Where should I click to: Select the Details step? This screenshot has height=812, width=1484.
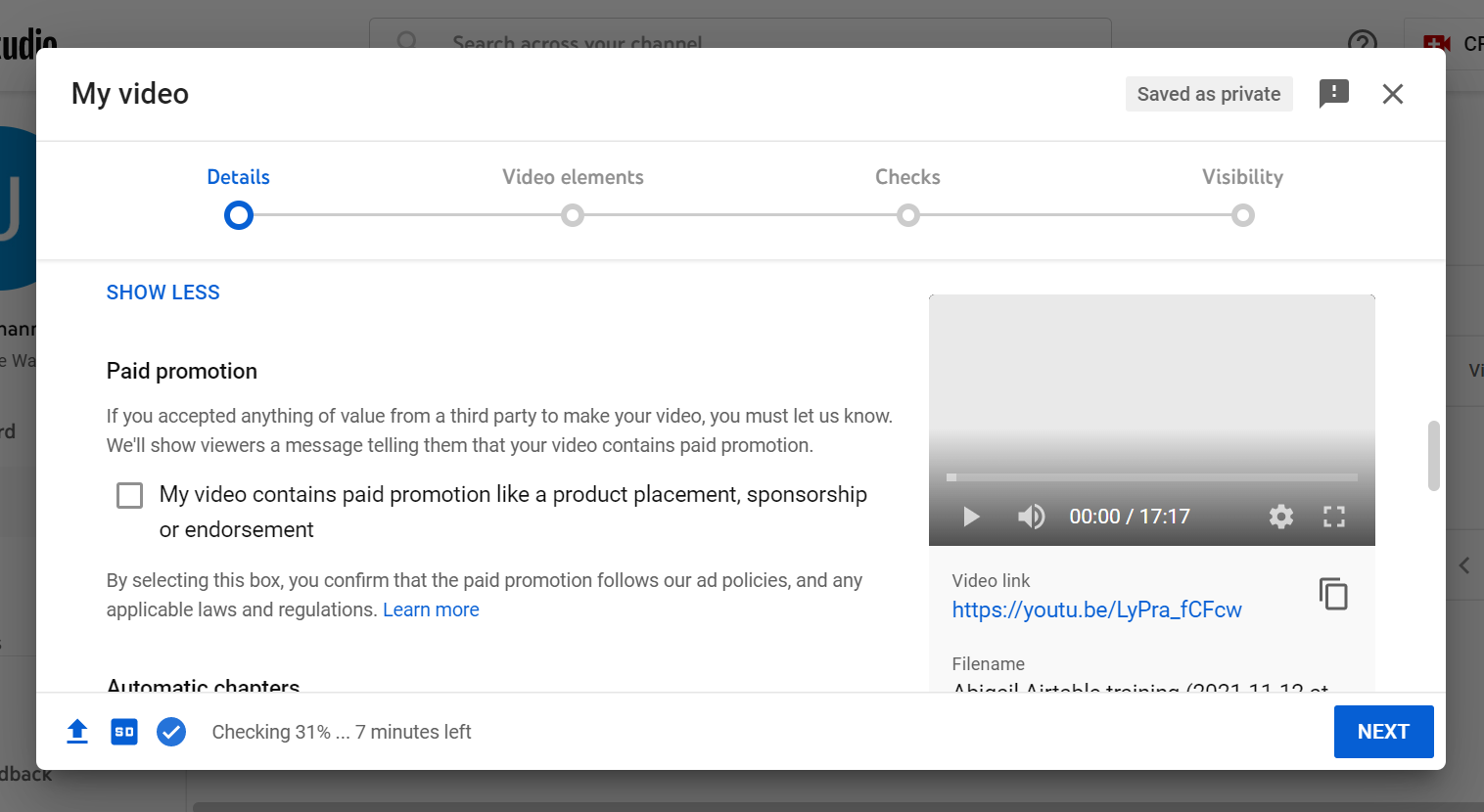[238, 214]
